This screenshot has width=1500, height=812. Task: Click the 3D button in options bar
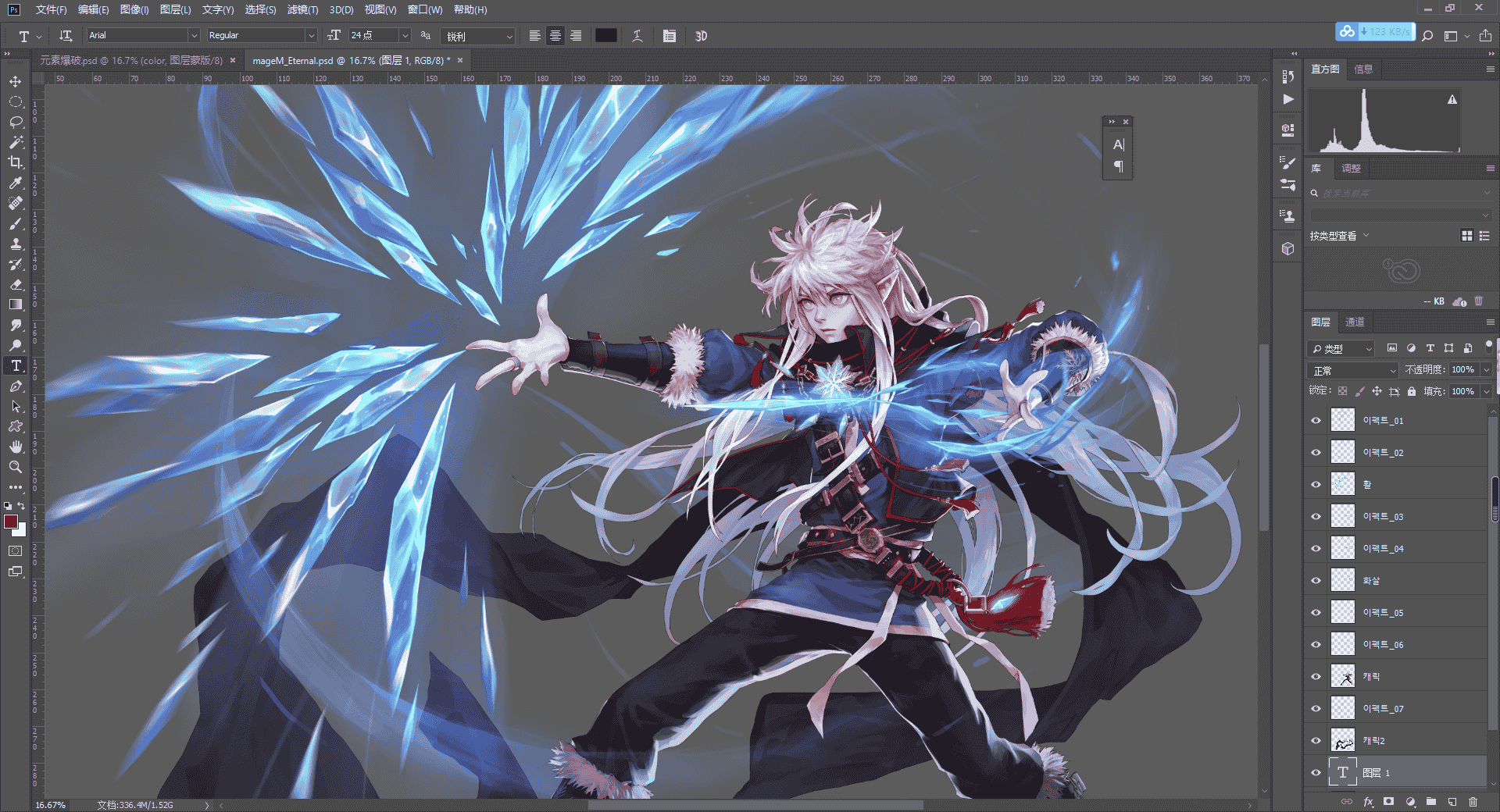(x=701, y=36)
